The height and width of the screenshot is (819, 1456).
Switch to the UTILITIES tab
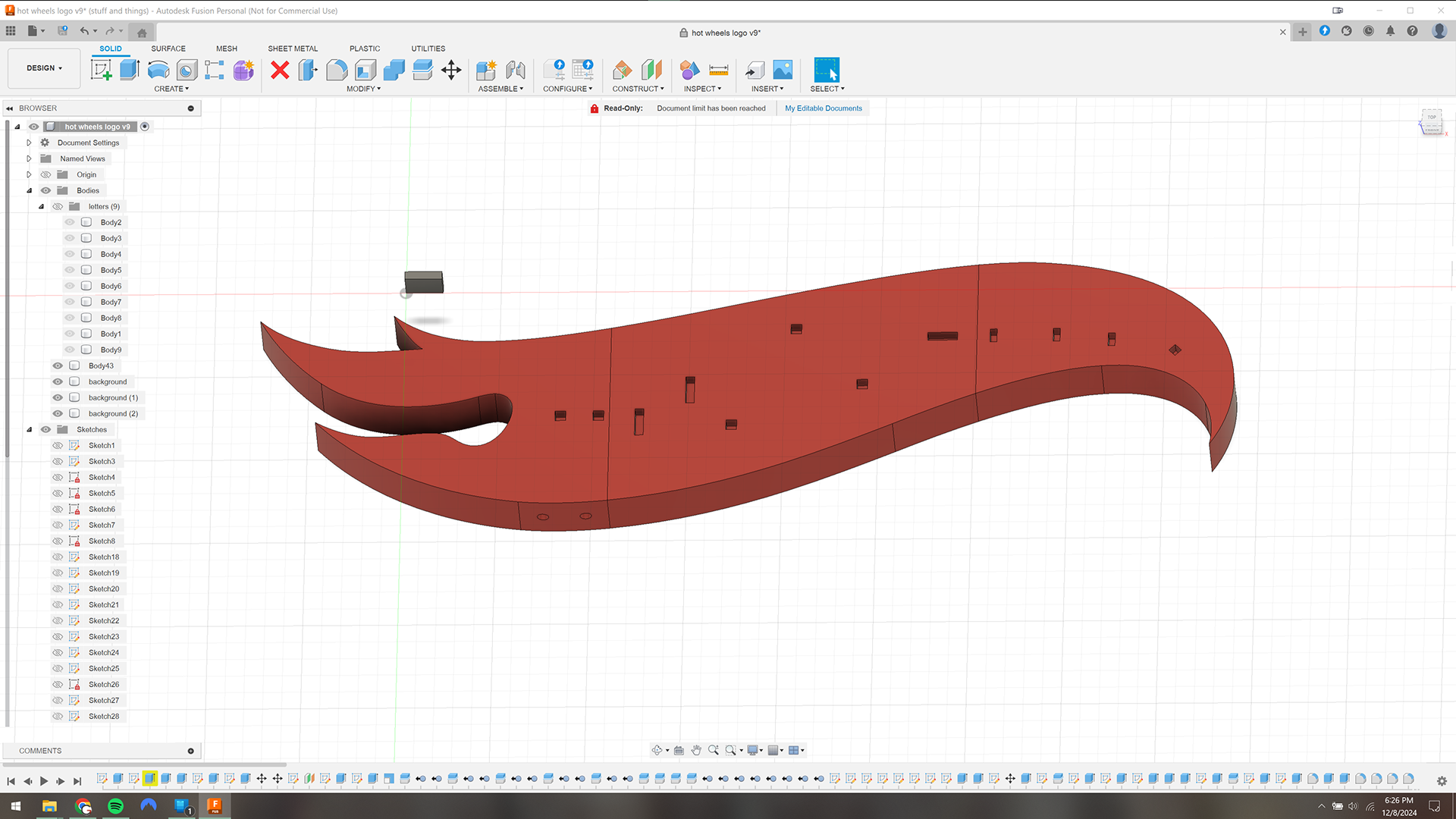[x=428, y=49]
